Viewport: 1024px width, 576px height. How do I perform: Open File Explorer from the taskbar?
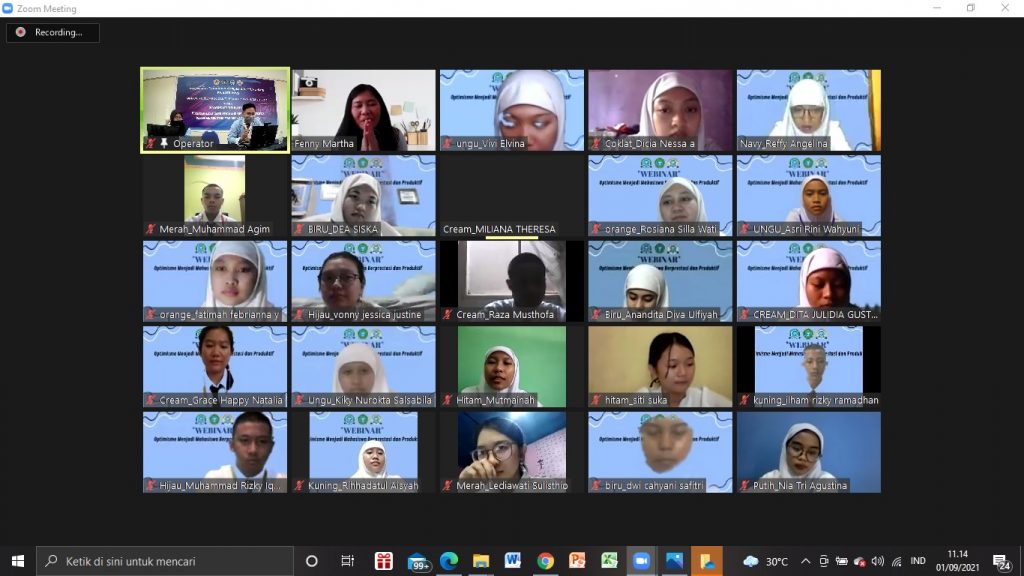481,561
